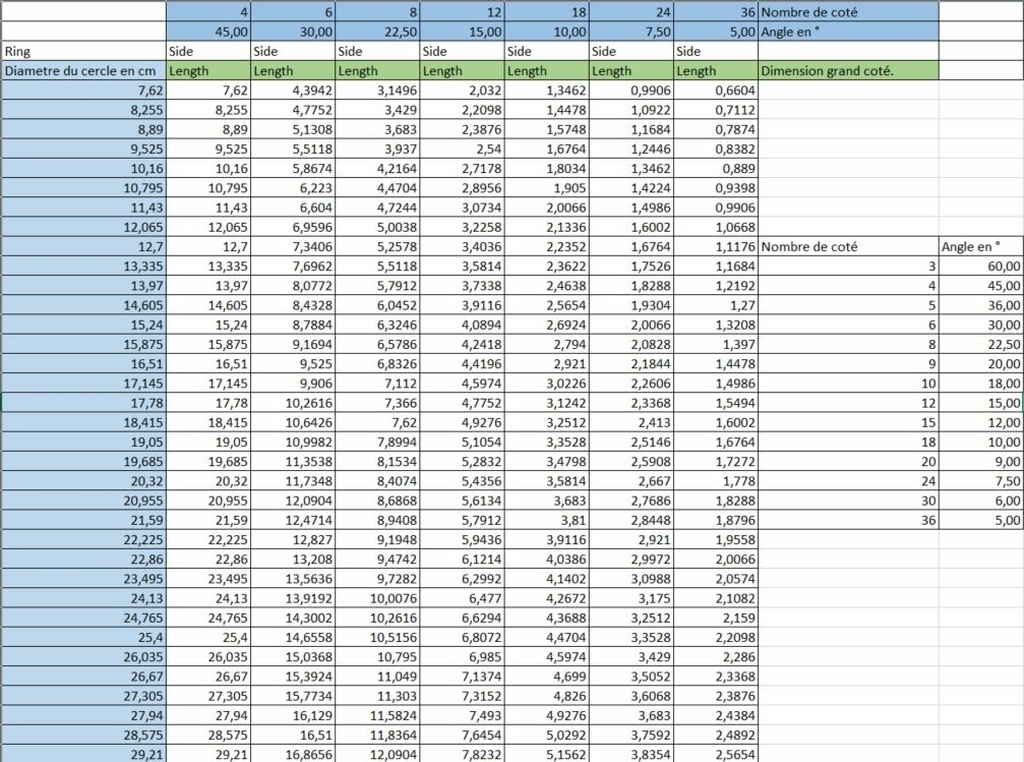Click the cell with value 2,032
The height and width of the screenshot is (762, 1024).
[x=462, y=90]
